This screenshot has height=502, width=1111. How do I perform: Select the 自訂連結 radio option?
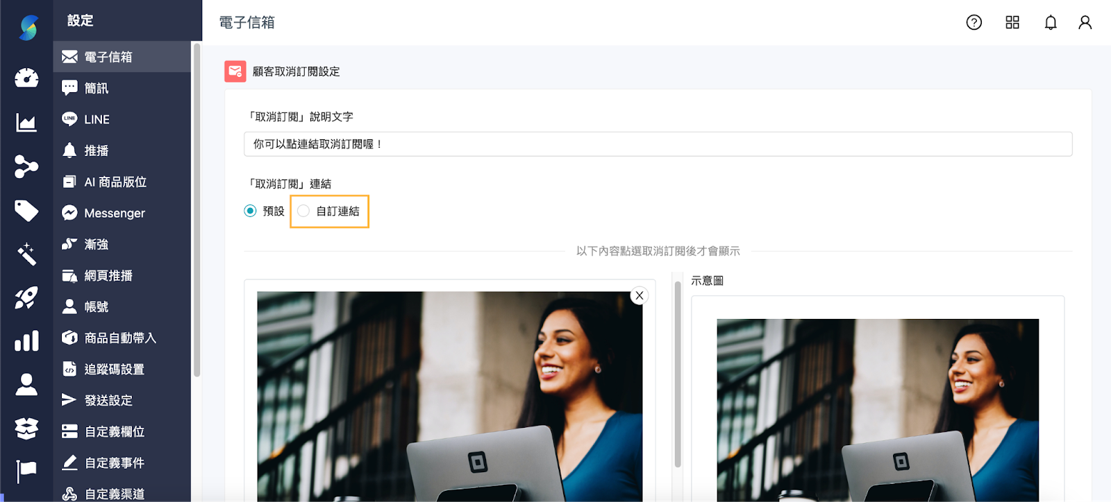pos(304,211)
